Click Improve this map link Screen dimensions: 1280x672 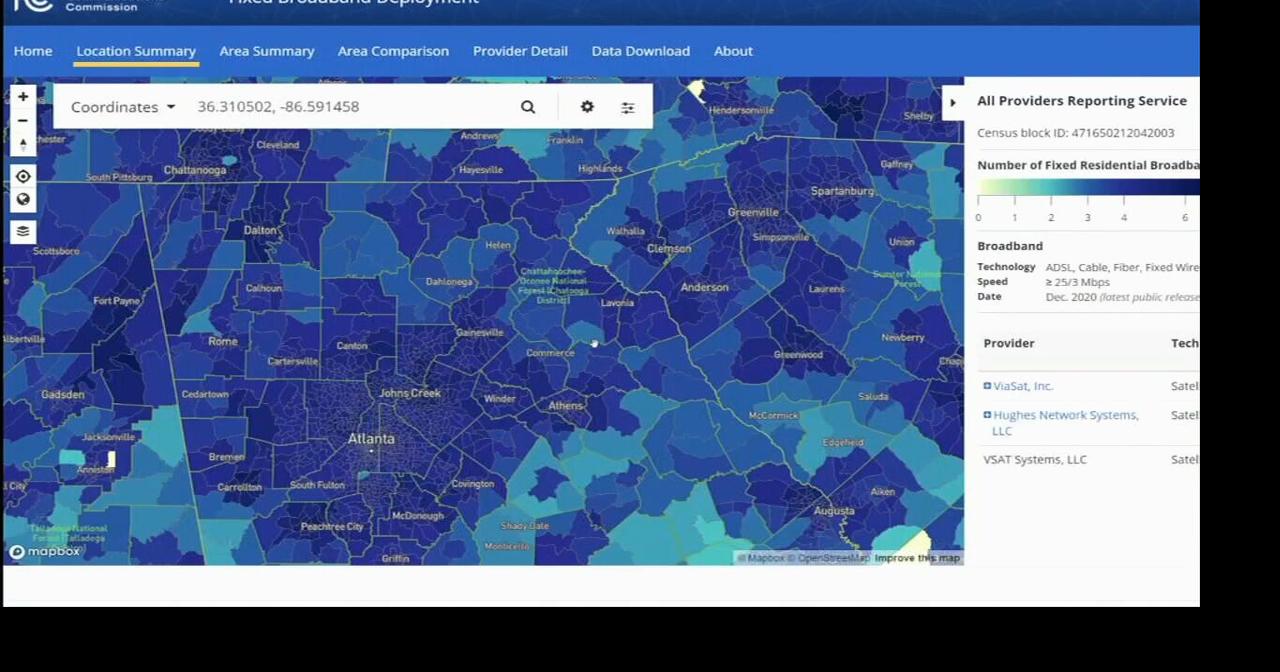(x=917, y=558)
